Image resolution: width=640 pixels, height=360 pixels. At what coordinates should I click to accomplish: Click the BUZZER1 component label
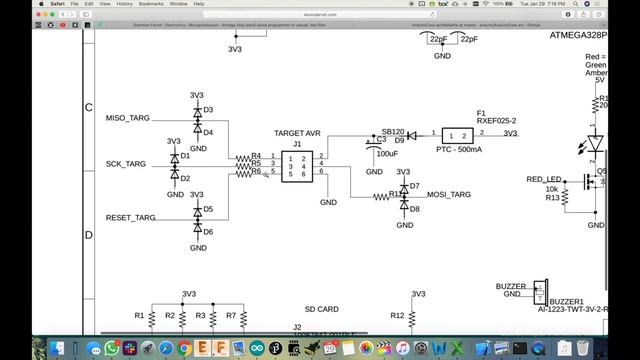(x=567, y=302)
